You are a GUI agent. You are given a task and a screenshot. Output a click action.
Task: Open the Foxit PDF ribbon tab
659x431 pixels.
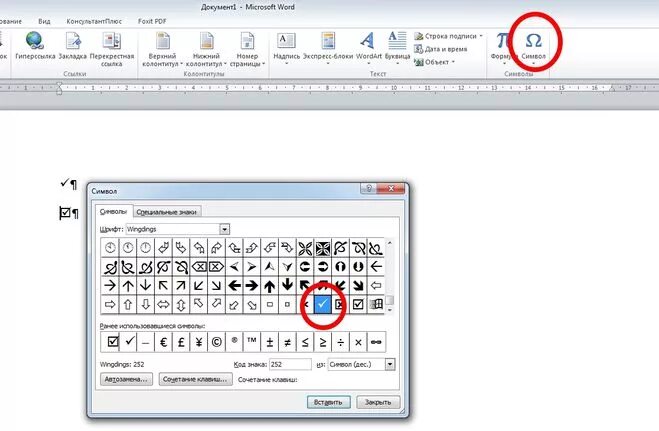coord(152,21)
